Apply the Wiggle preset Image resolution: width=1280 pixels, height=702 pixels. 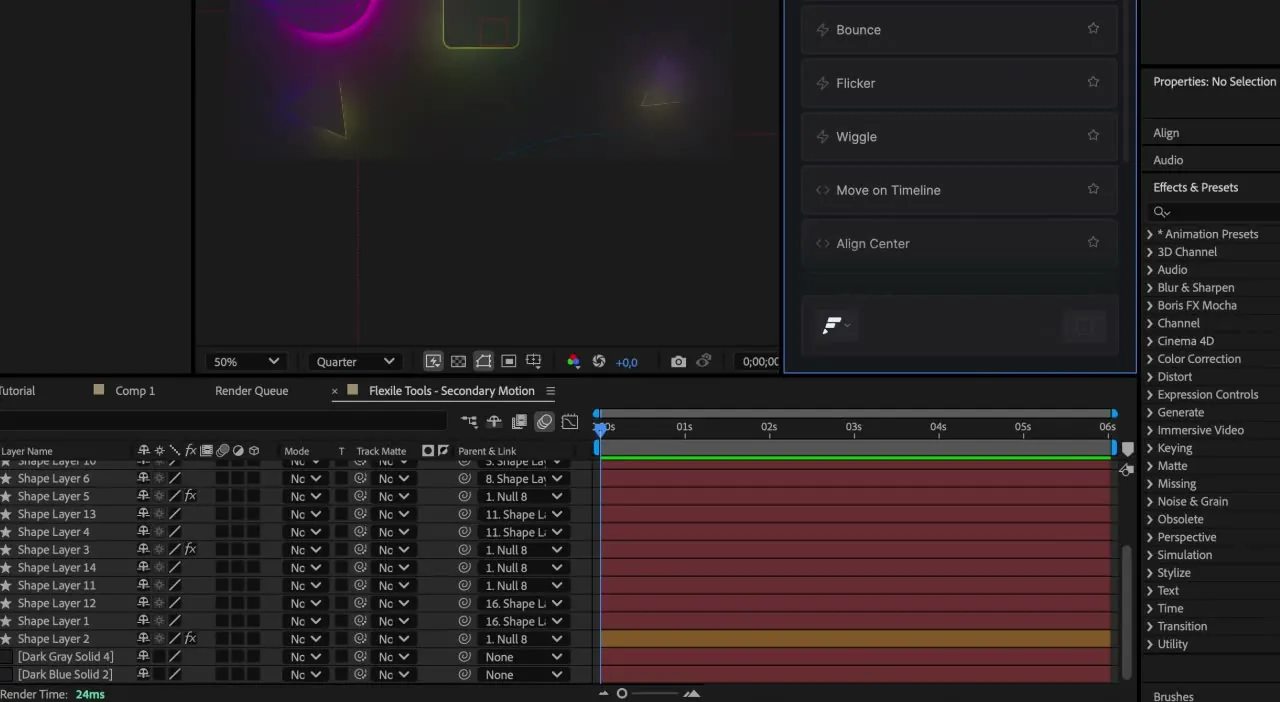(959, 137)
